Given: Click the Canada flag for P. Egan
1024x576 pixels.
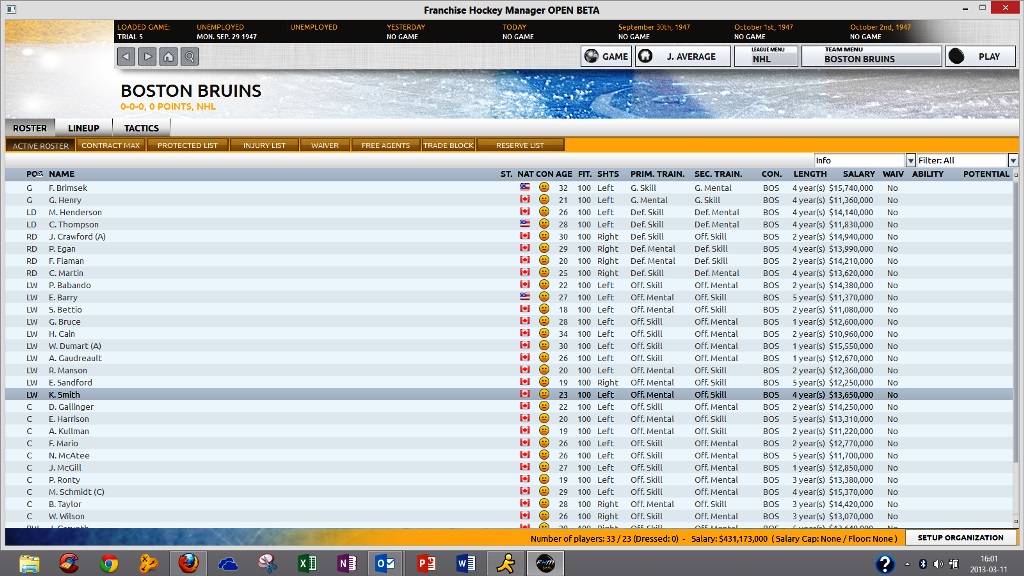Looking at the screenshot, I should [x=524, y=248].
